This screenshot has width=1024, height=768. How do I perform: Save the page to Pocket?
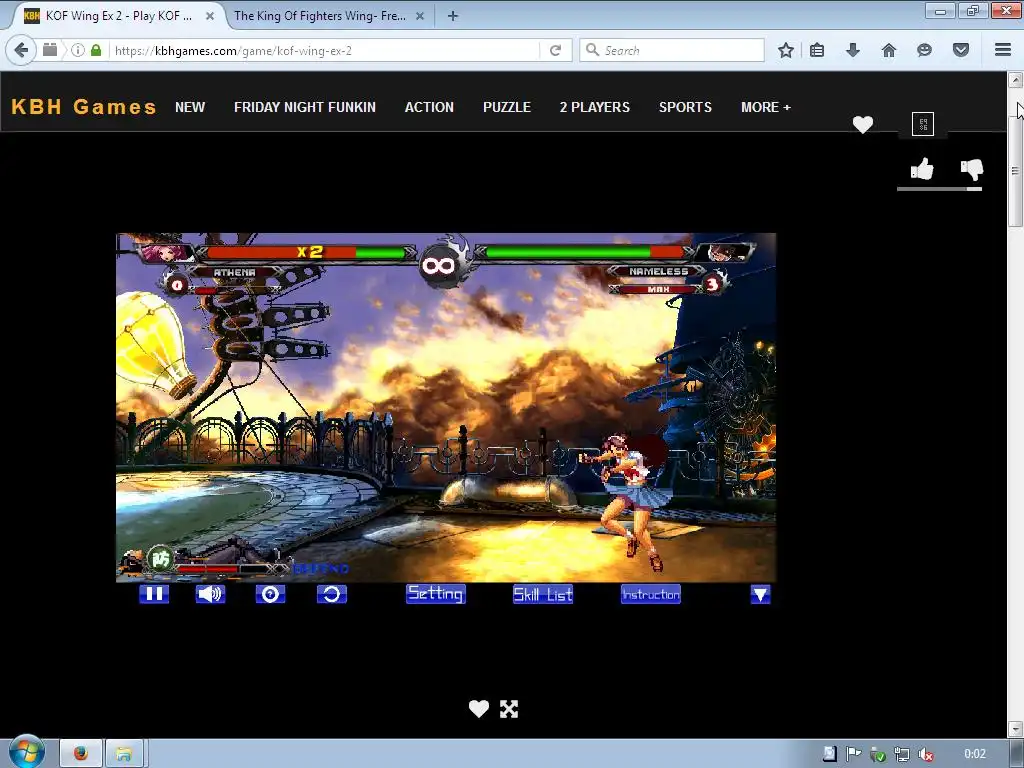961,50
